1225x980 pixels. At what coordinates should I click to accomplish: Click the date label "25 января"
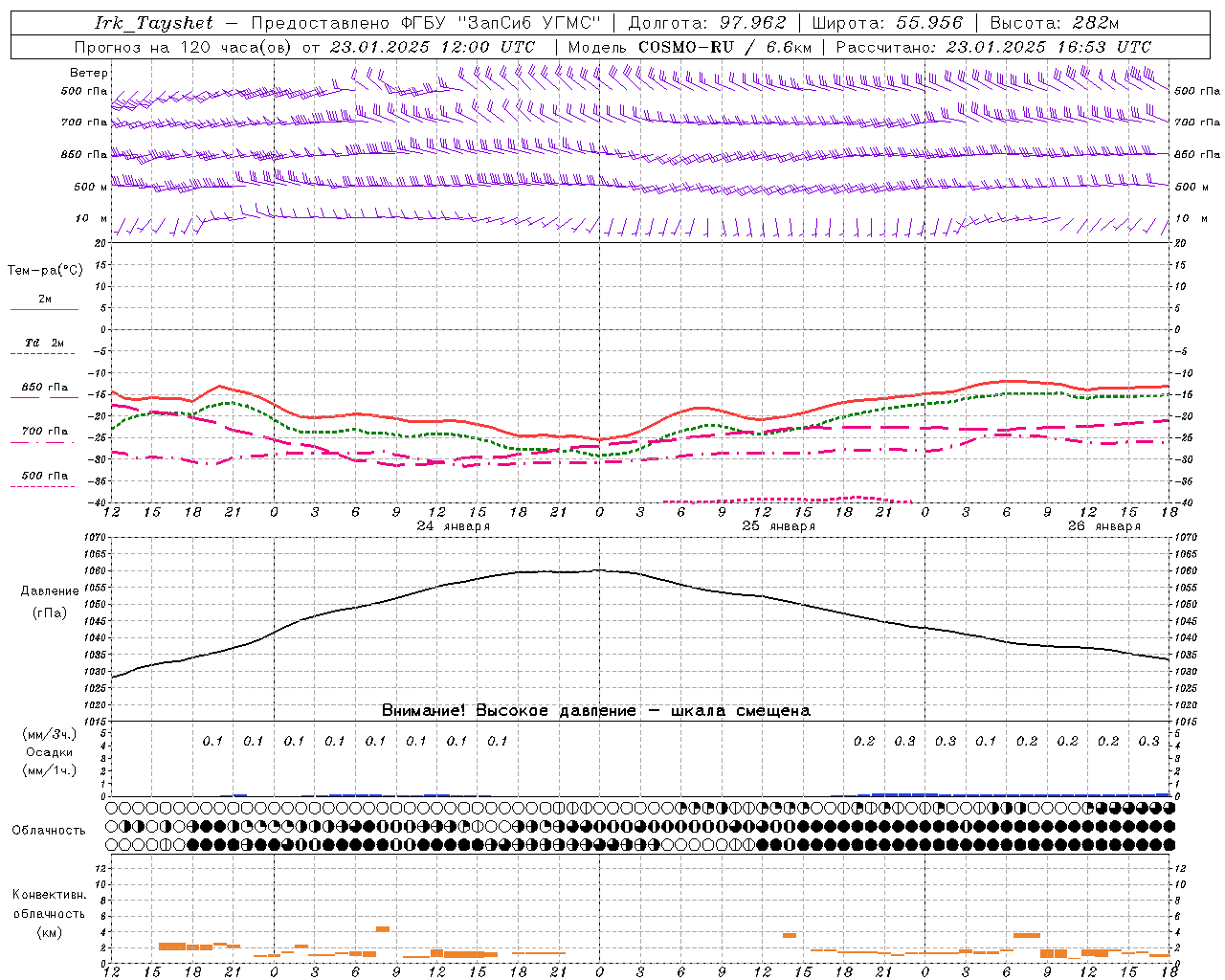(779, 526)
